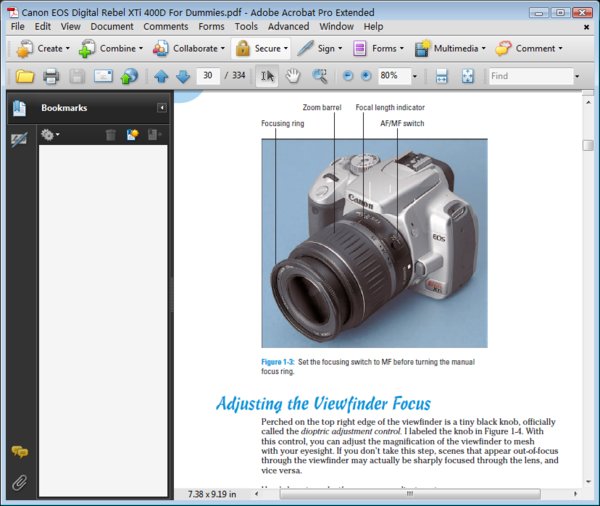Click the Adjusting the Viewfinder Focus heading
600x506 pixels.
[323, 404]
